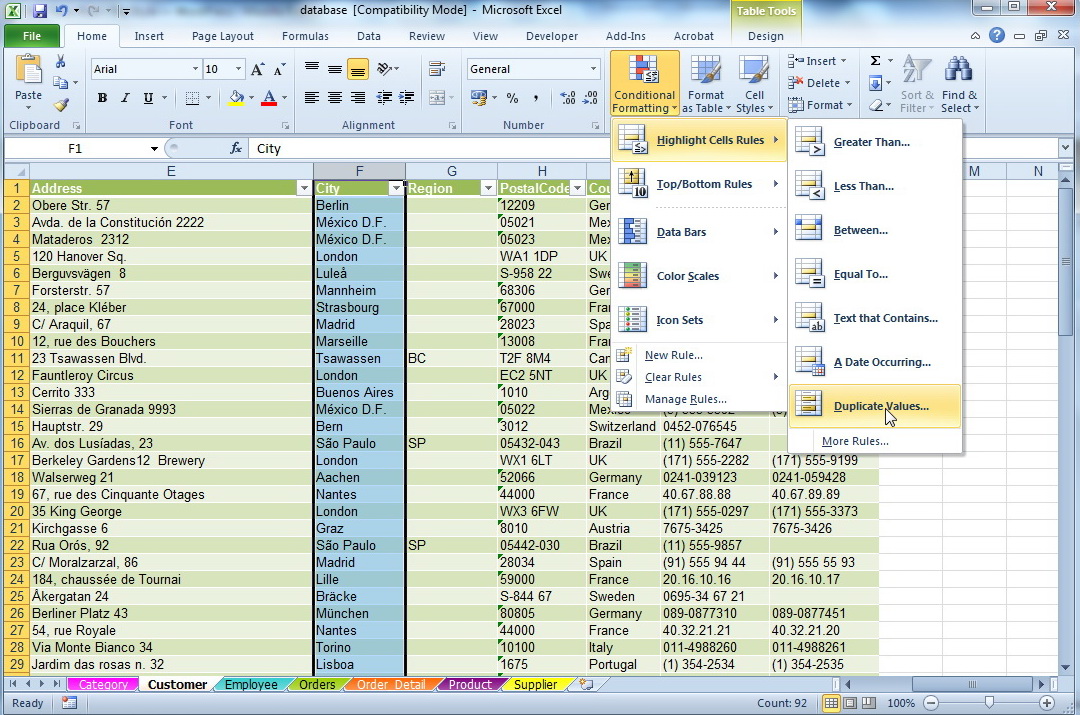Click the Percent Style icon
This screenshot has width=1080, height=715.
pyautogui.click(x=512, y=98)
